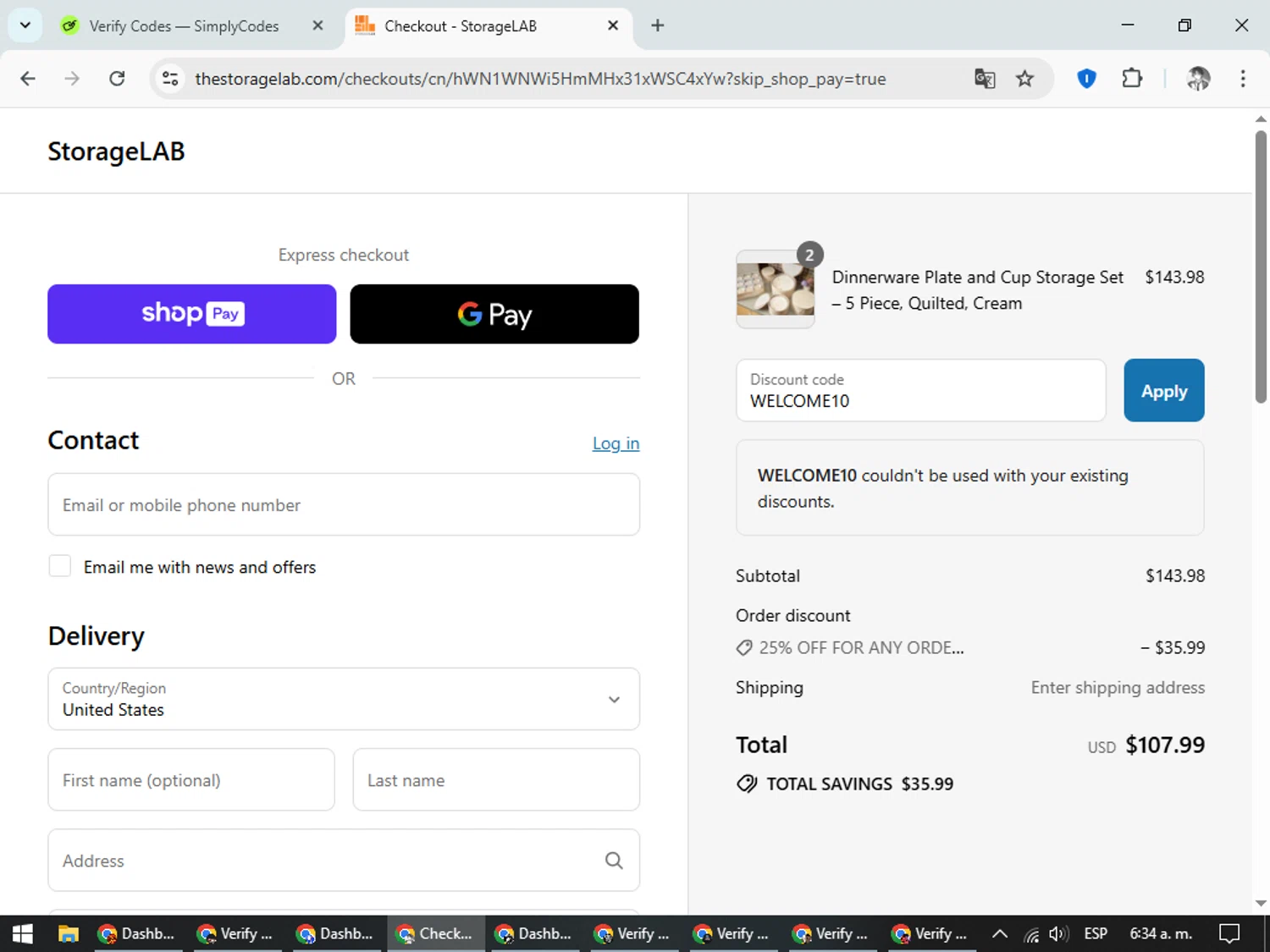Open the Chrome profile avatar

[x=1198, y=79]
